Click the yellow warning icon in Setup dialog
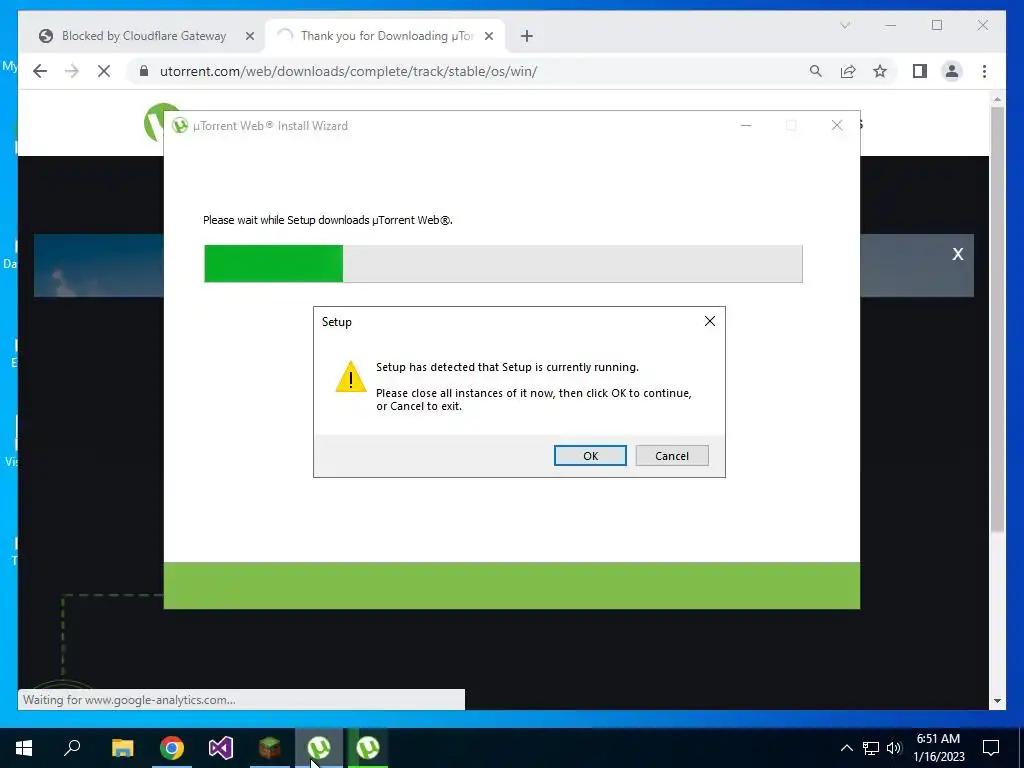 pos(351,377)
